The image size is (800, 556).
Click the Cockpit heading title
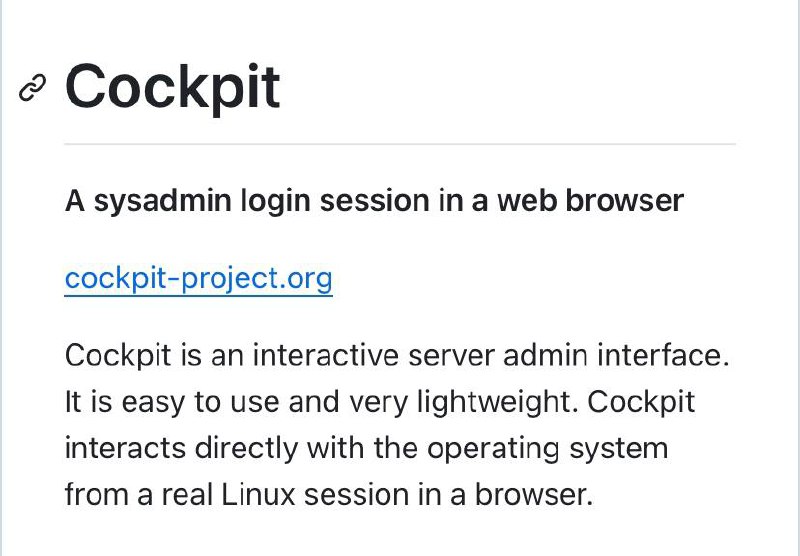pos(172,88)
